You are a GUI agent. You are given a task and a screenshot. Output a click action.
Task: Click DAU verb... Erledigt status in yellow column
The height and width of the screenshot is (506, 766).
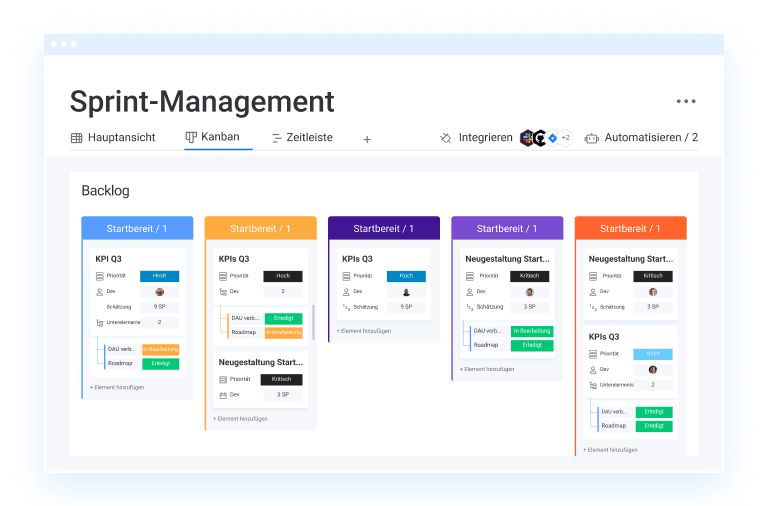(x=283, y=318)
